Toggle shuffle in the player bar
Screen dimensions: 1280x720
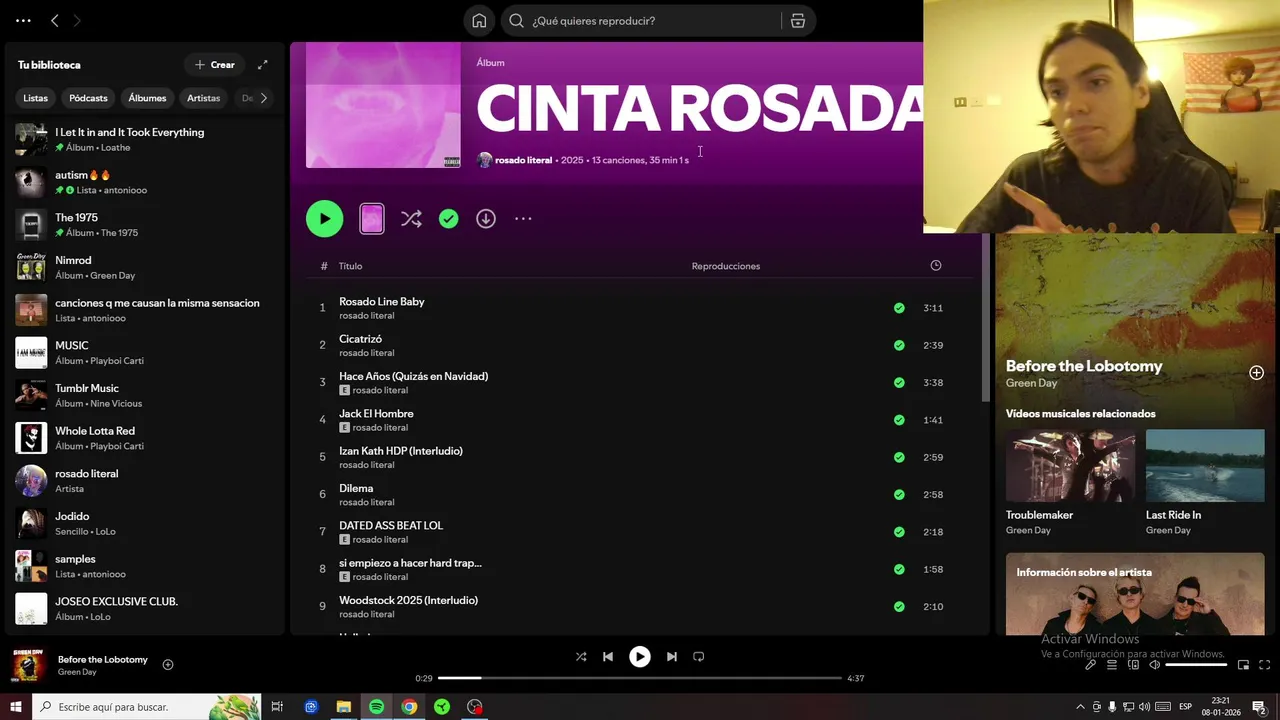(581, 657)
